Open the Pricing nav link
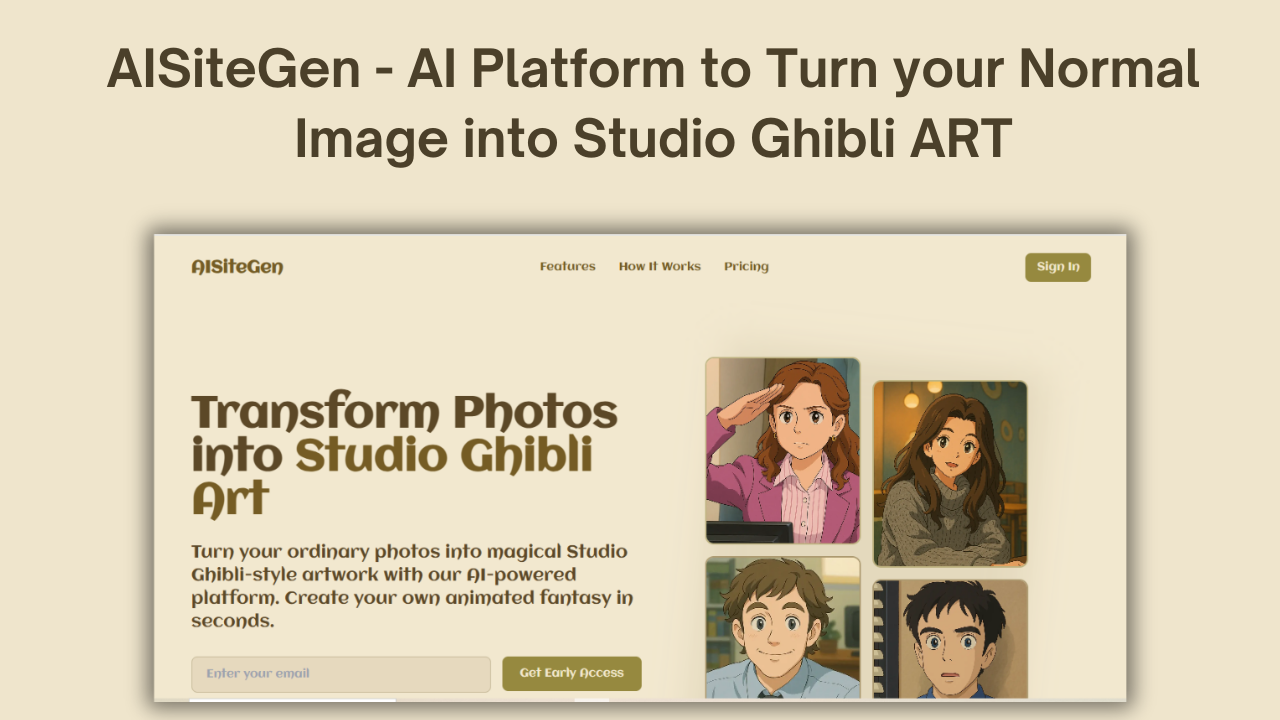 [746, 266]
